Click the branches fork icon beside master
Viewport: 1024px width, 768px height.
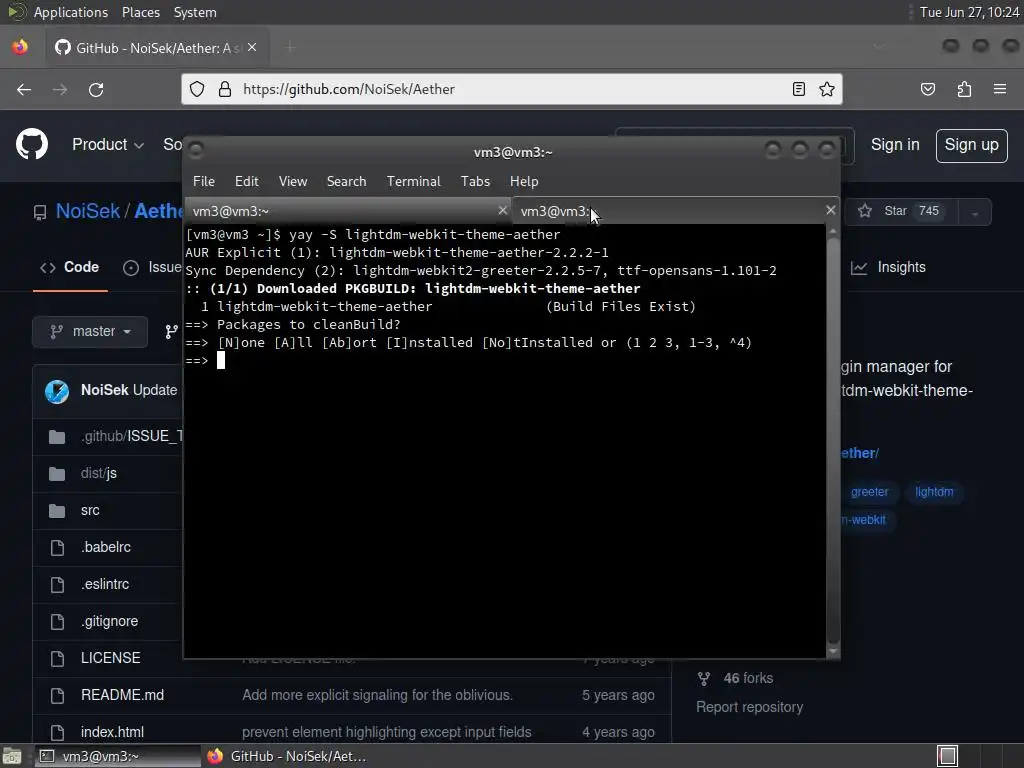point(172,332)
